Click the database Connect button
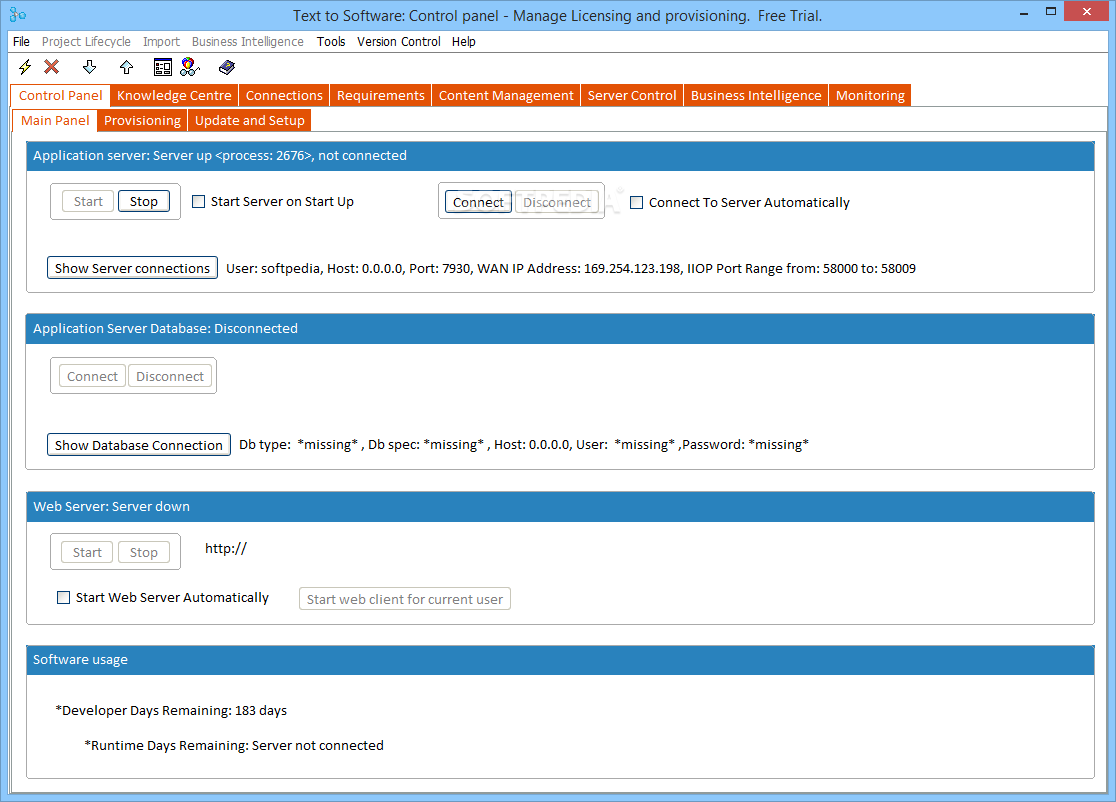1116x802 pixels. (x=93, y=376)
